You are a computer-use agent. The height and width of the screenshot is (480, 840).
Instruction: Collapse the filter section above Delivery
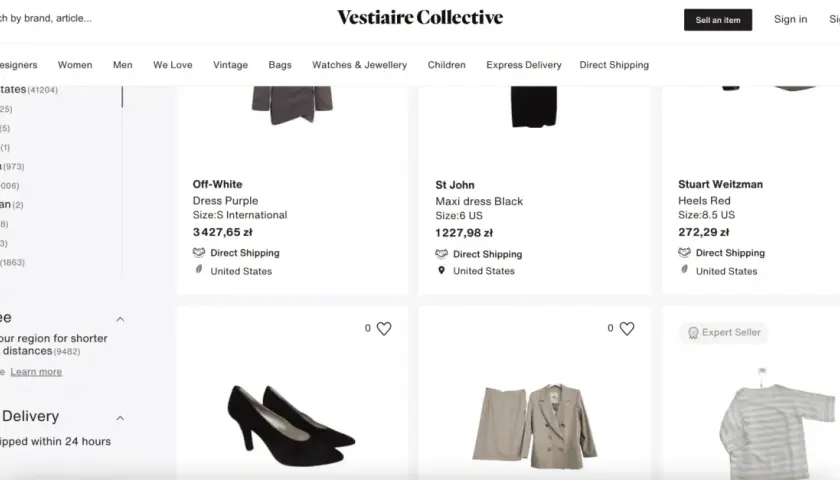120,319
